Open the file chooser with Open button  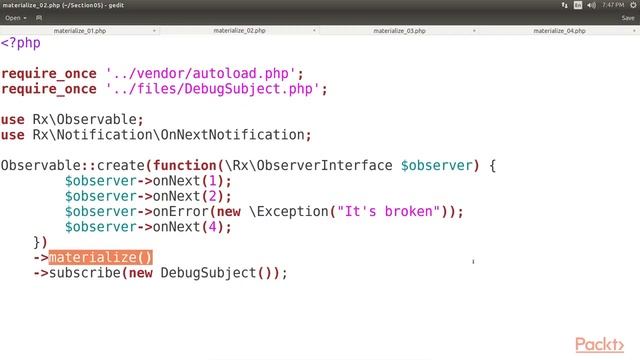[16, 18]
